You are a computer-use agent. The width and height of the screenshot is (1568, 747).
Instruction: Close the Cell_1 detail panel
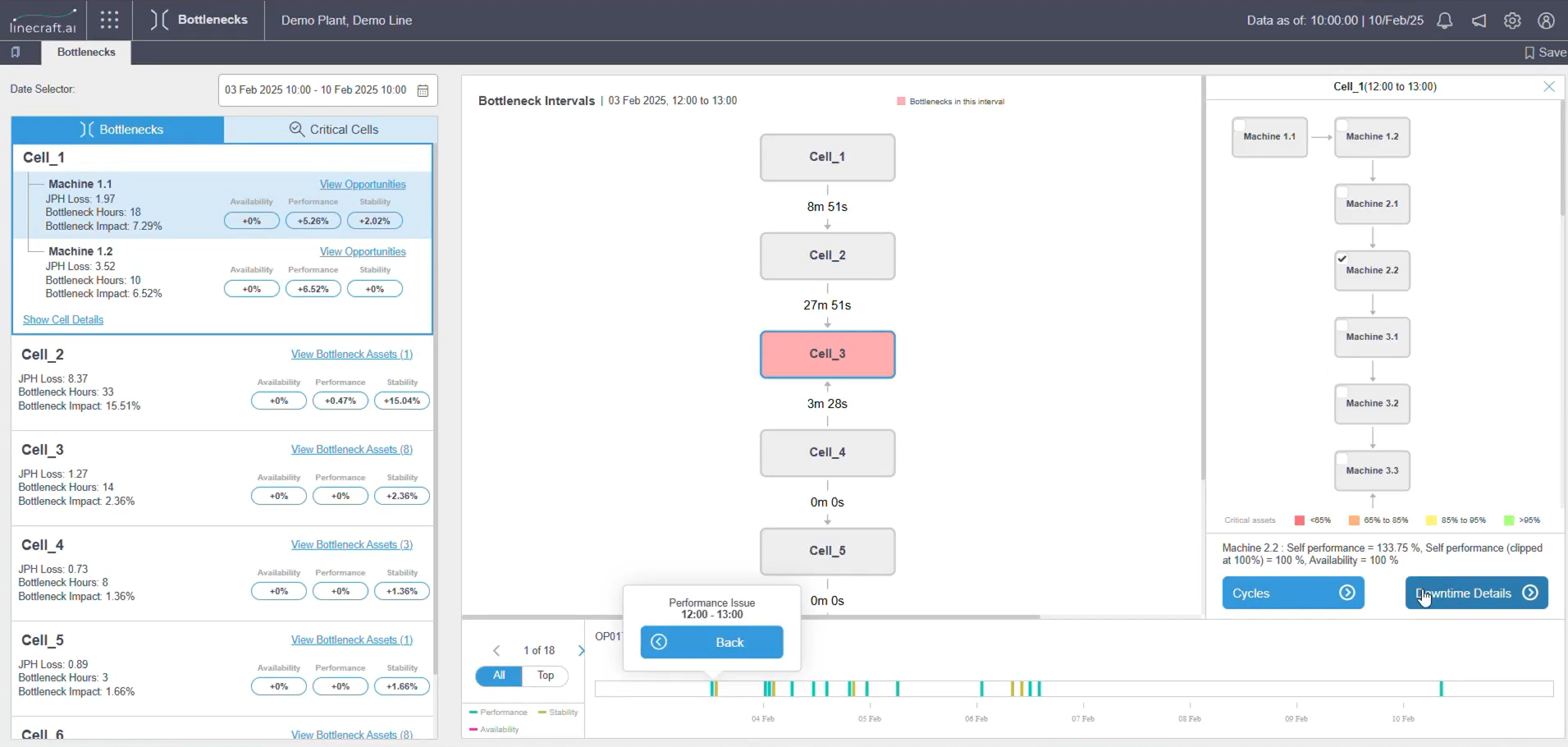coord(1549,87)
